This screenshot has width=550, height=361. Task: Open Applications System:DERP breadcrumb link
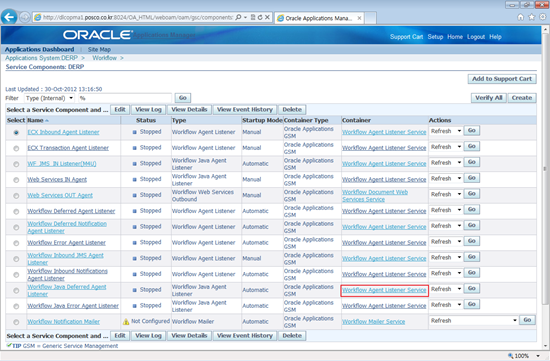[x=41, y=58]
